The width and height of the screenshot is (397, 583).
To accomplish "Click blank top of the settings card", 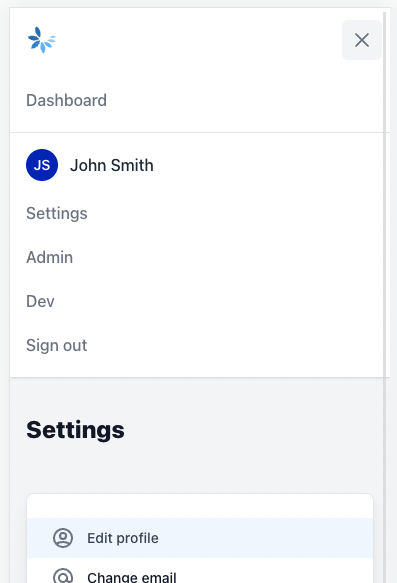I will coord(200,506).
